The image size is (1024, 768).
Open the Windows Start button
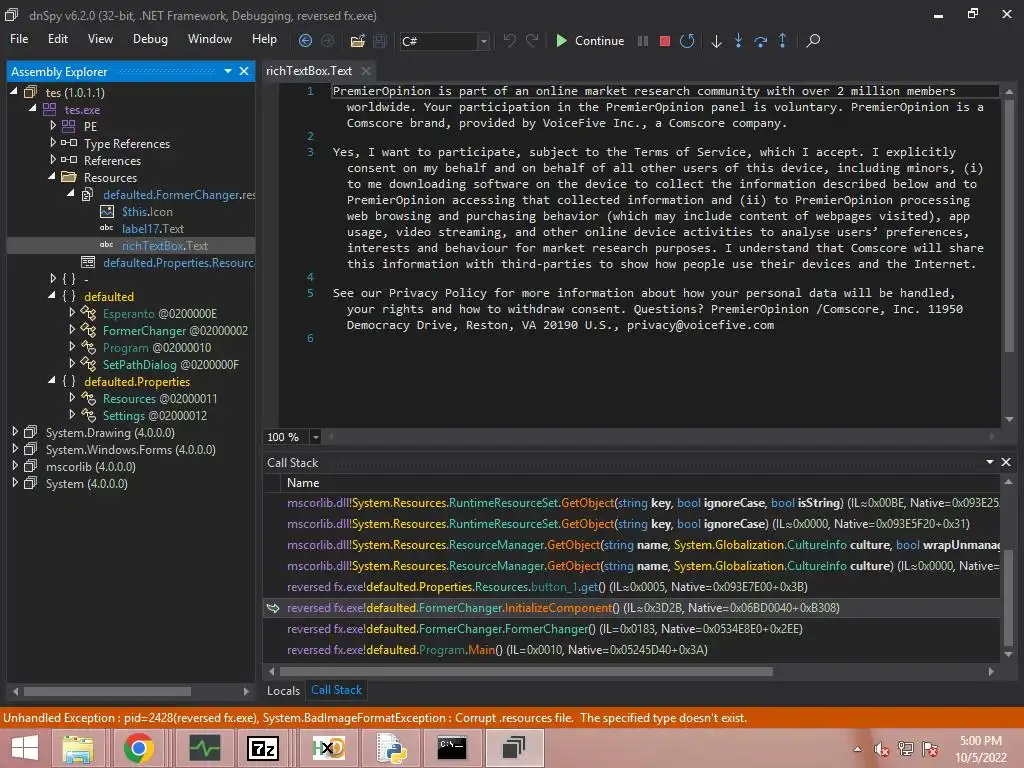[25, 748]
